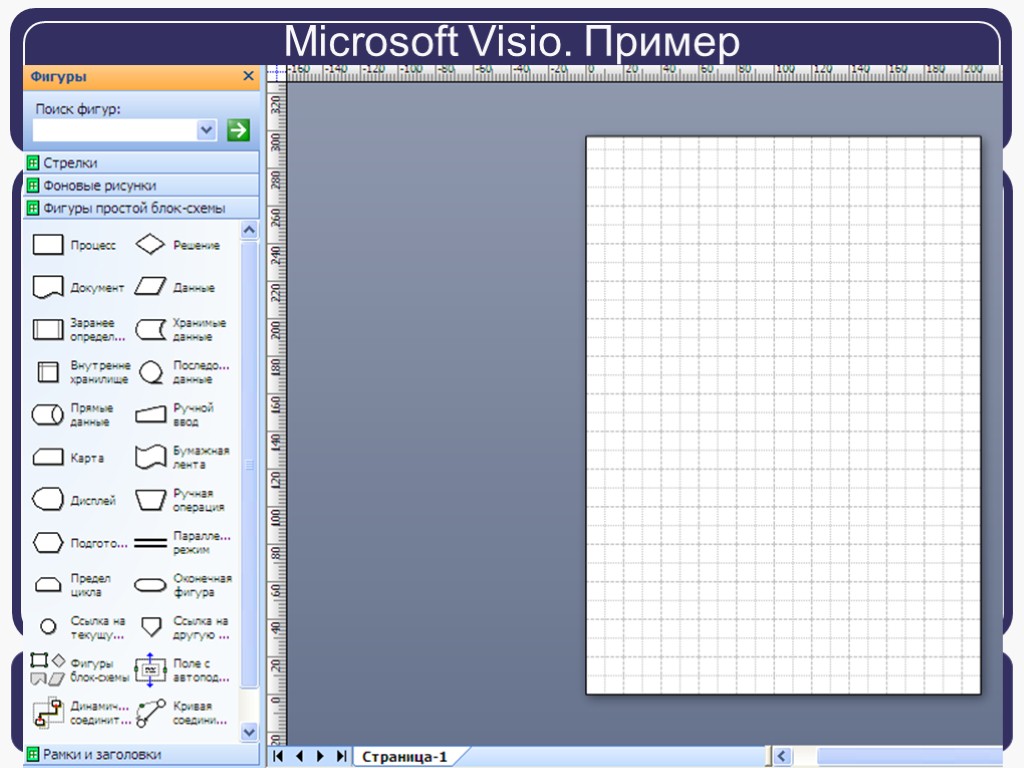The image size is (1024, 768).
Task: Select the Последо... данные circle shape
Action: click(x=151, y=372)
